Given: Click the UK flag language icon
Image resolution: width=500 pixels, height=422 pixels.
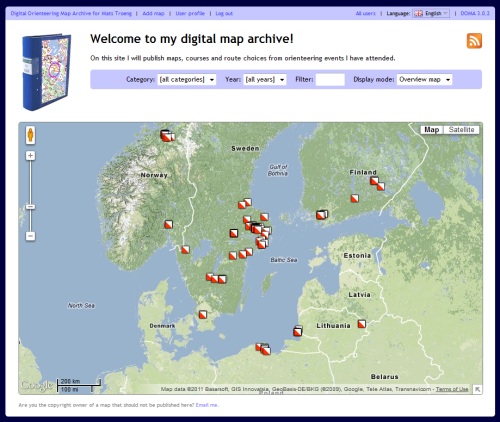Looking at the screenshot, I should click(418, 13).
